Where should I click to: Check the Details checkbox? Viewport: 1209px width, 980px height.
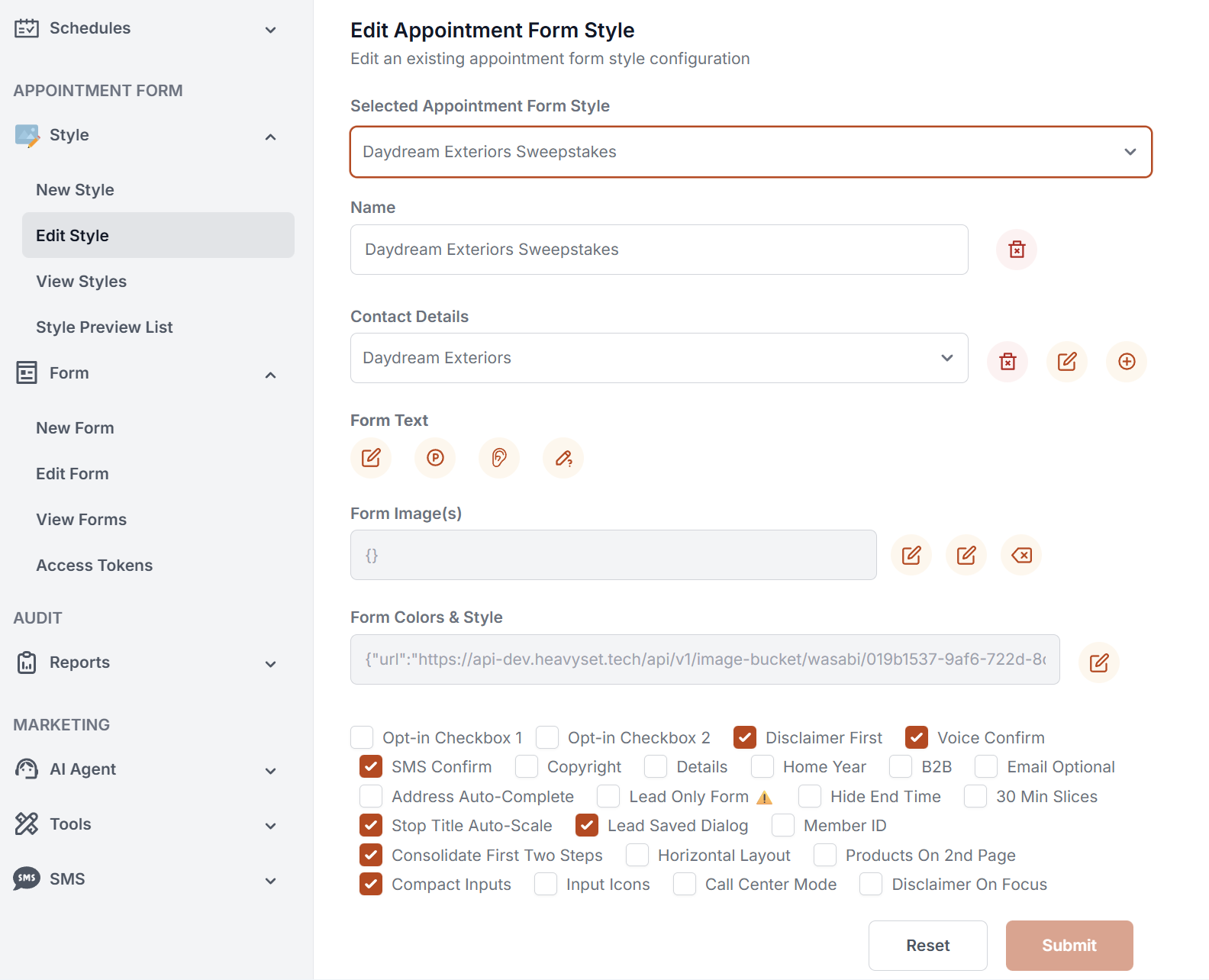(x=656, y=766)
